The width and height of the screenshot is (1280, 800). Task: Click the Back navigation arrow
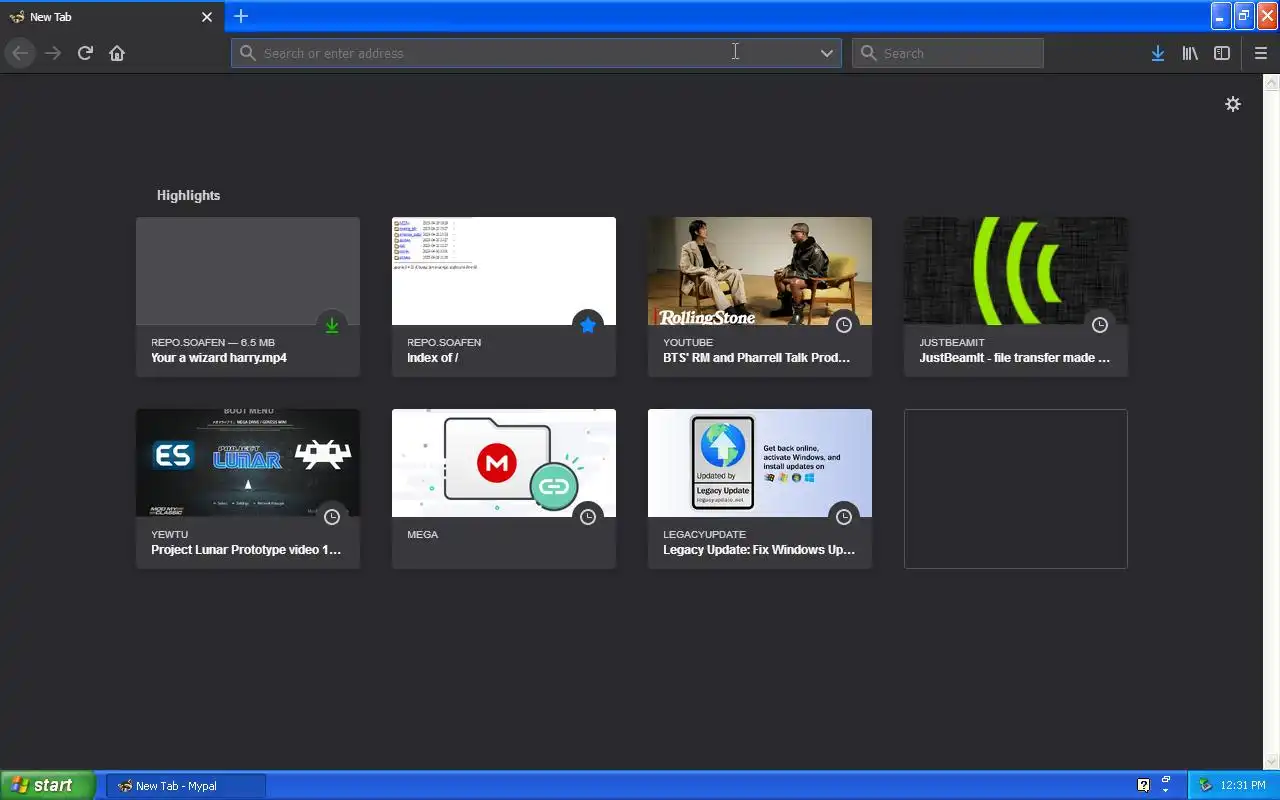coord(19,53)
